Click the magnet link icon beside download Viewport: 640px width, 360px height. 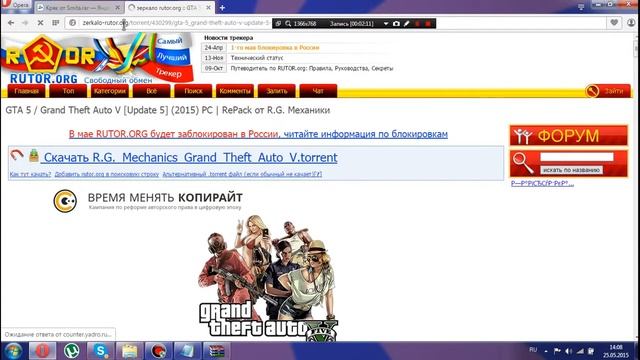[17, 155]
